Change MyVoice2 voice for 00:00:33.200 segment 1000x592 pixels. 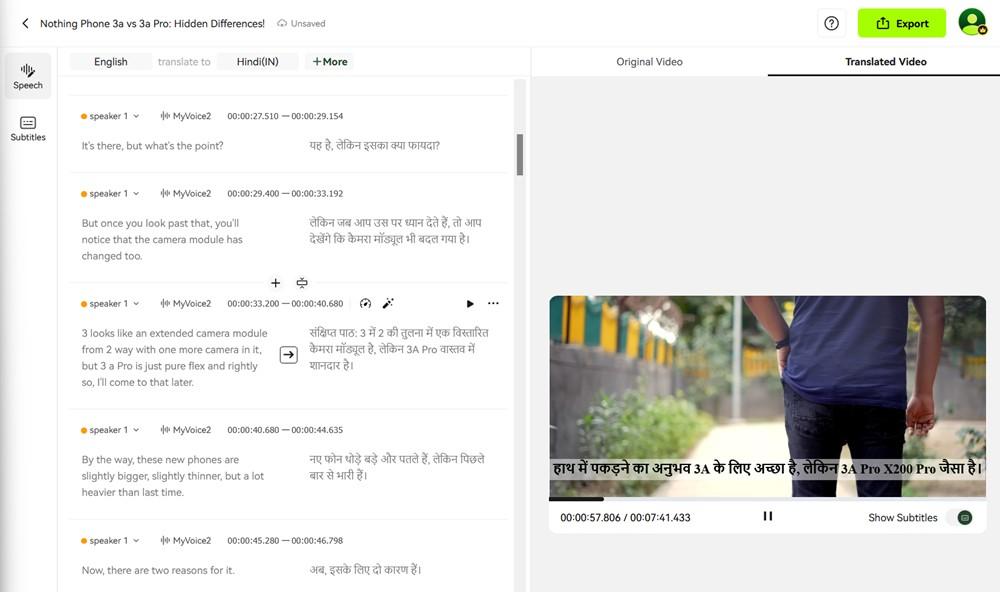186,304
